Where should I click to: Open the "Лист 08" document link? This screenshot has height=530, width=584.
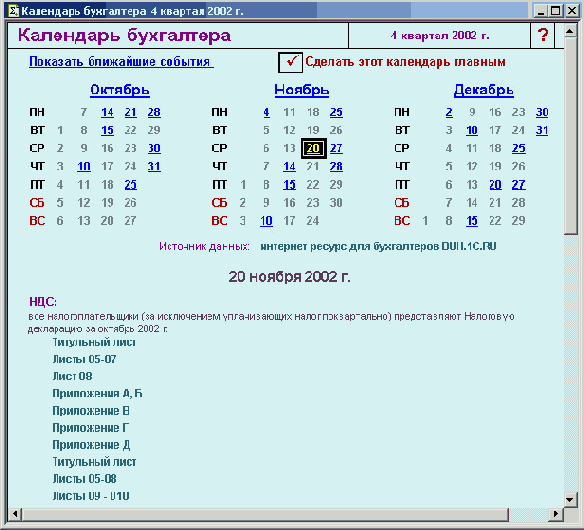(72, 376)
